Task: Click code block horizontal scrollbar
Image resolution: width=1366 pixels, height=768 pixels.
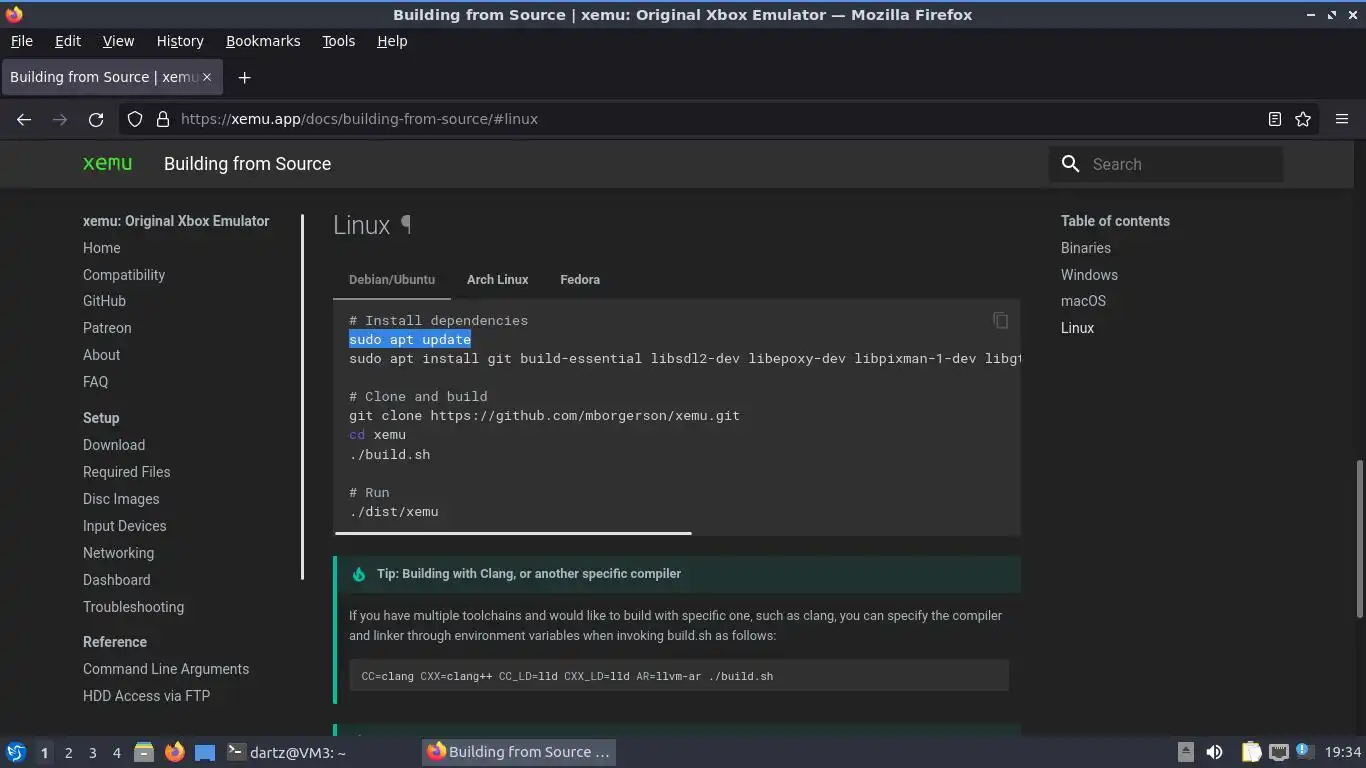Action: click(513, 533)
